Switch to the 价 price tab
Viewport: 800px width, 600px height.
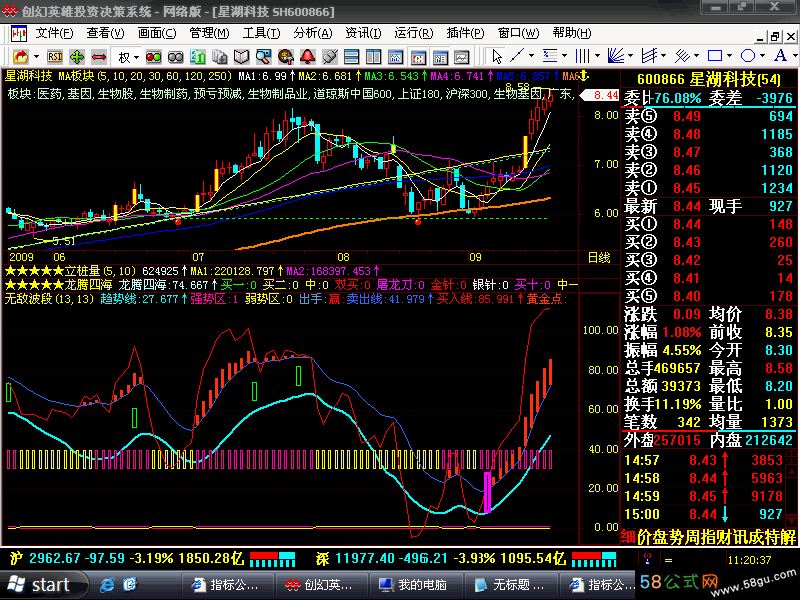click(645, 537)
